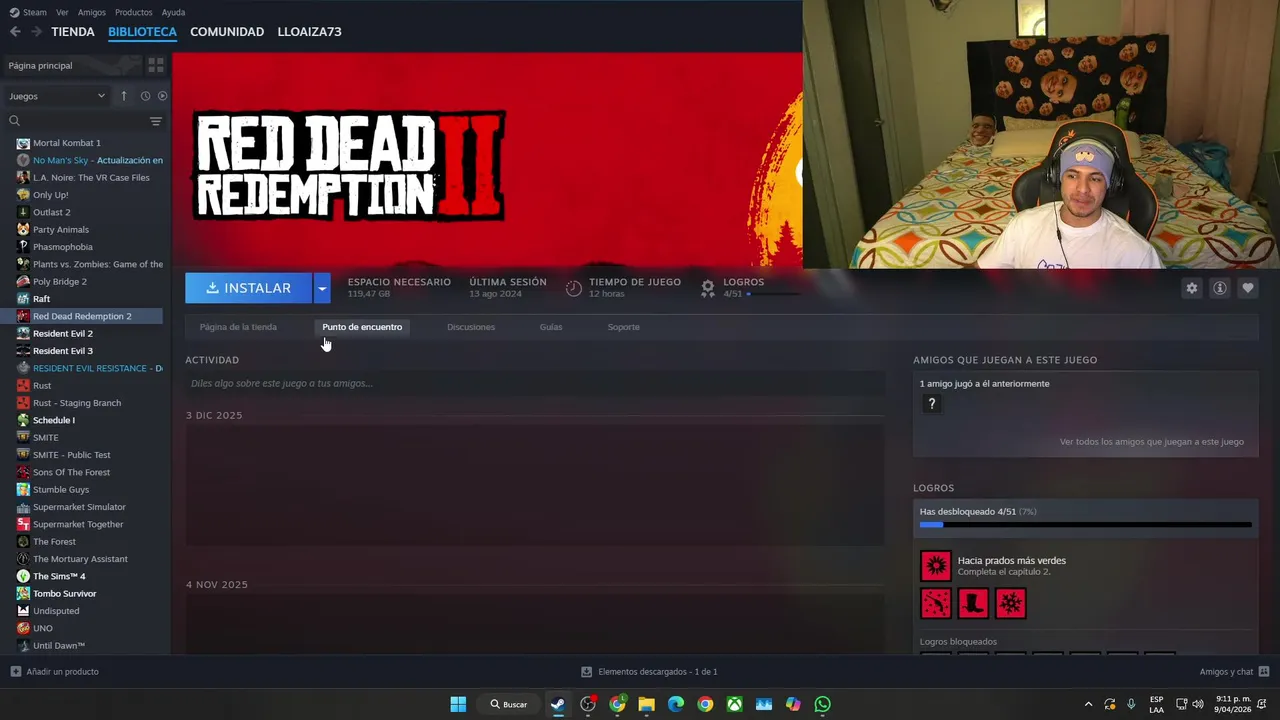Open the LLOAIZA73 profile menu
The image size is (1280, 720).
[310, 32]
